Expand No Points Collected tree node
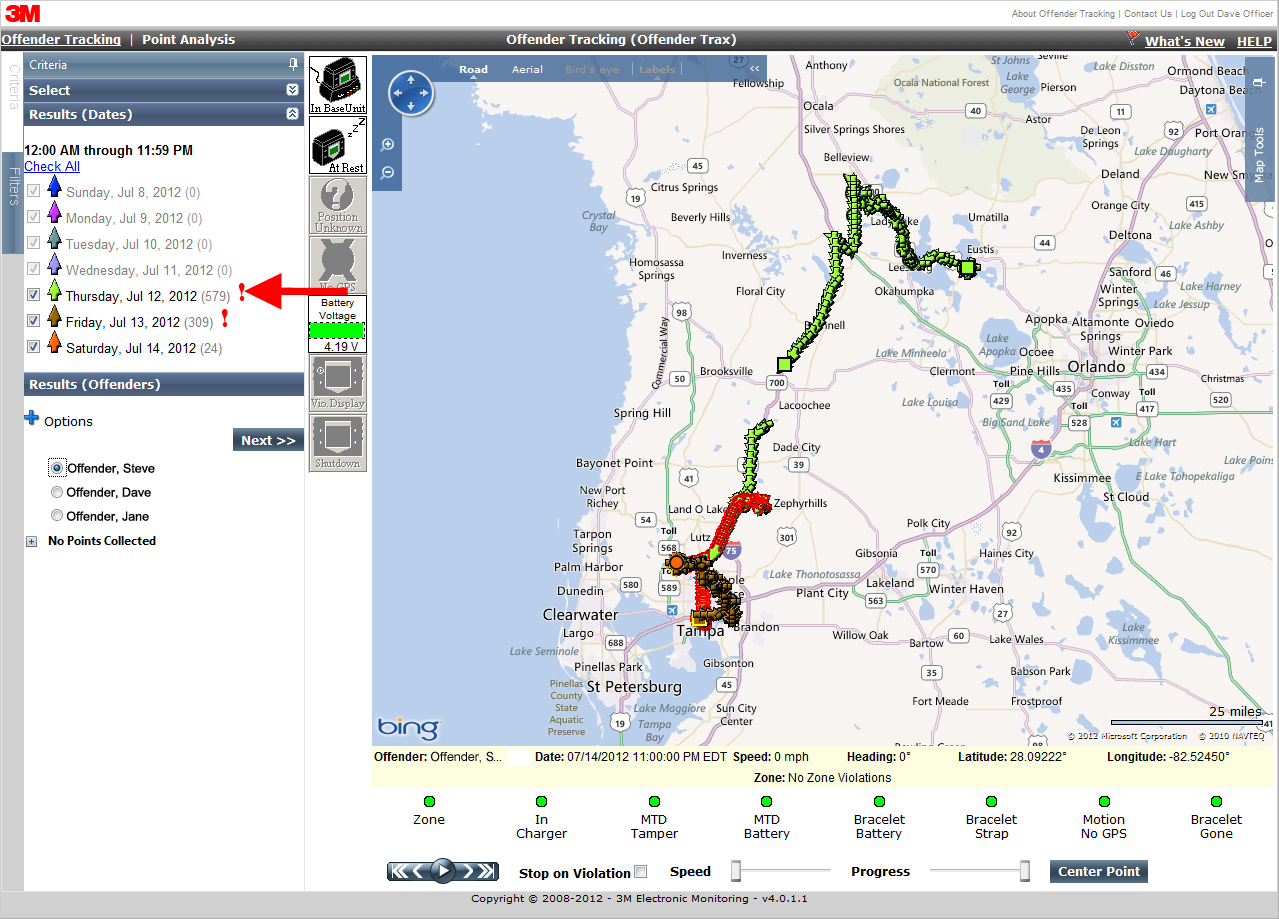 coord(31,541)
